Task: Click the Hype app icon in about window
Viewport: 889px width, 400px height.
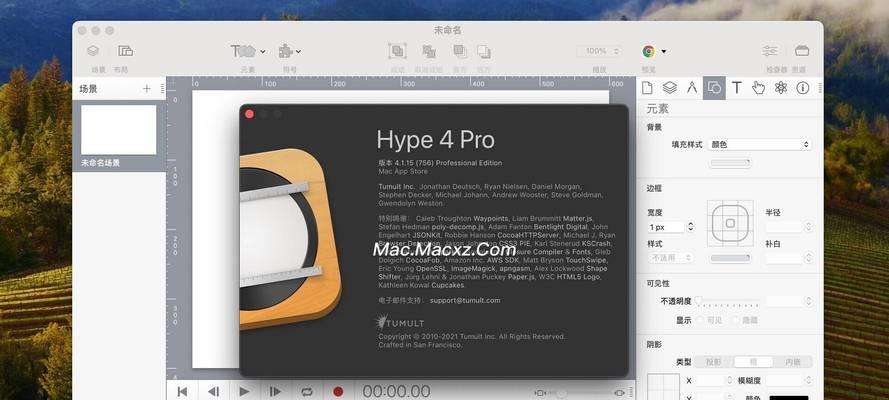Action: (291, 239)
